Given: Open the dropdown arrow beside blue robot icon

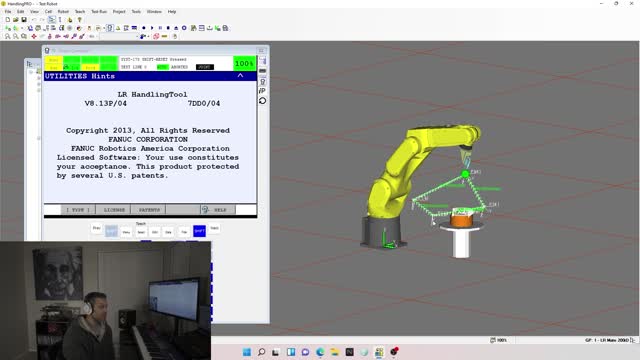Looking at the screenshot, I should (x=147, y=36).
